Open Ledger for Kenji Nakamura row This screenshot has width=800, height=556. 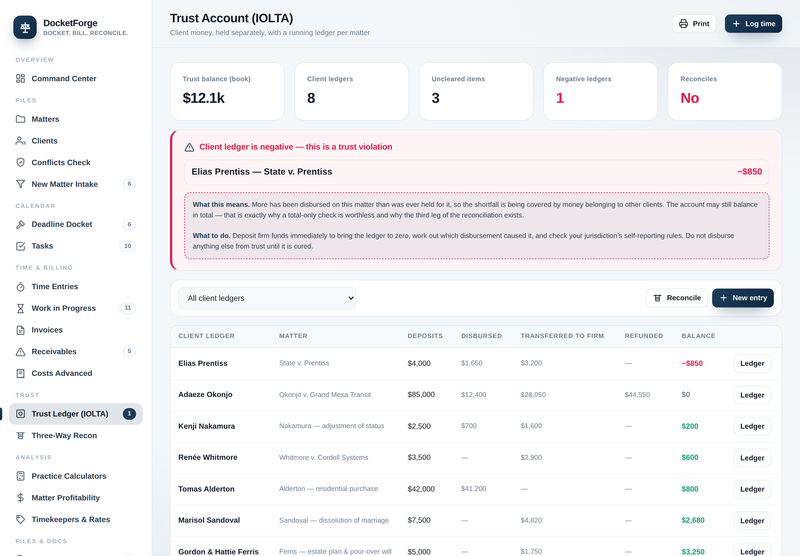[752, 426]
